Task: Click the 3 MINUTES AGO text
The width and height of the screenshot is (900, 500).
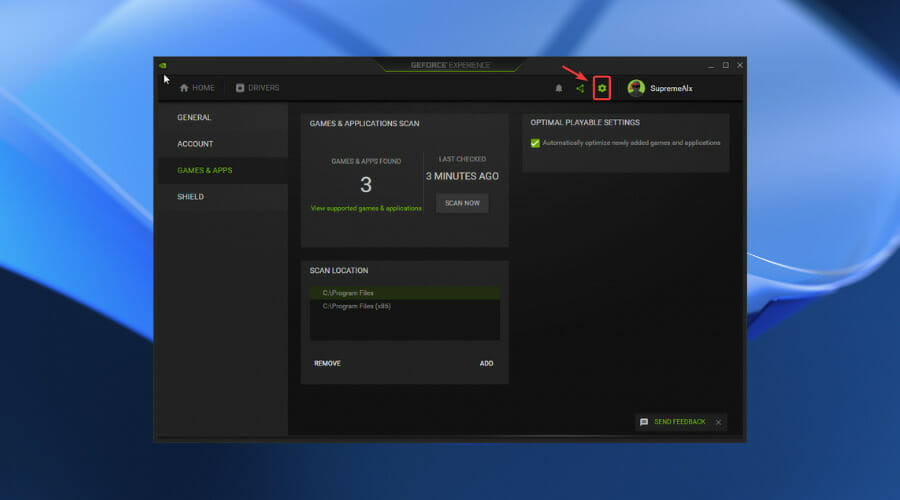Action: pyautogui.click(x=462, y=176)
